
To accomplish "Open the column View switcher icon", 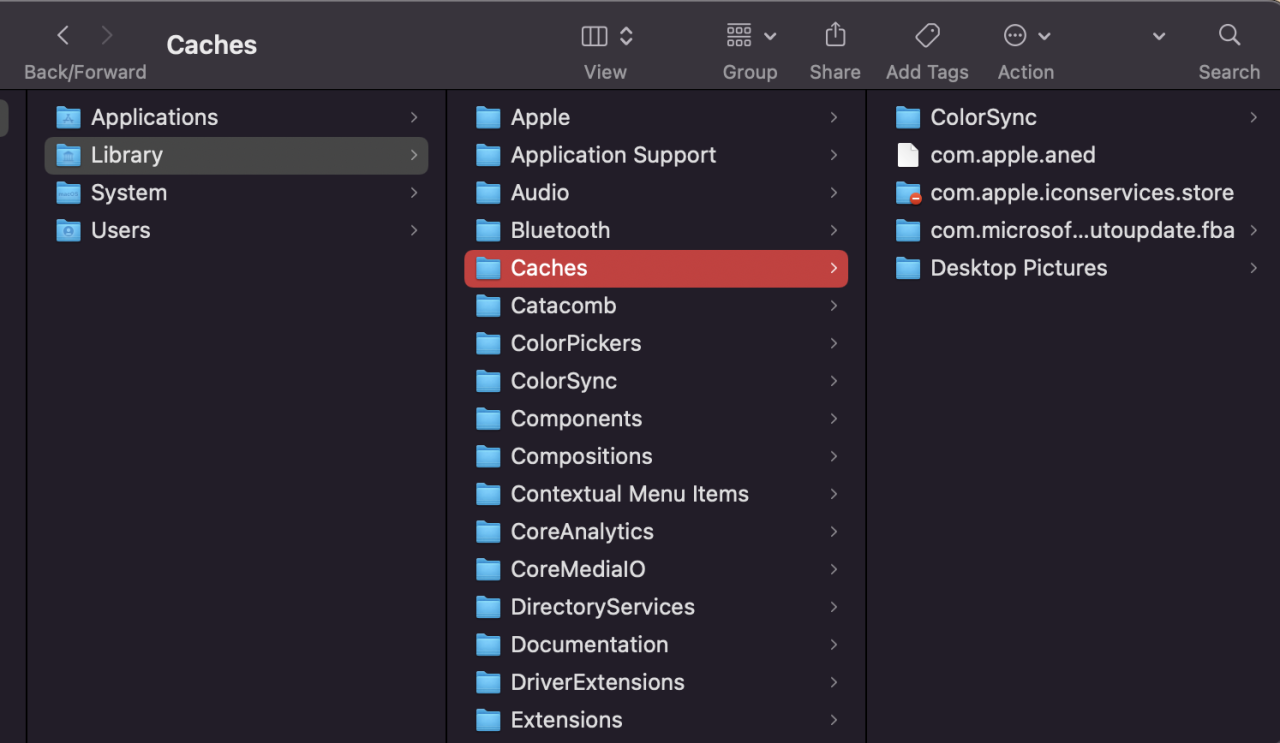I will pos(594,36).
